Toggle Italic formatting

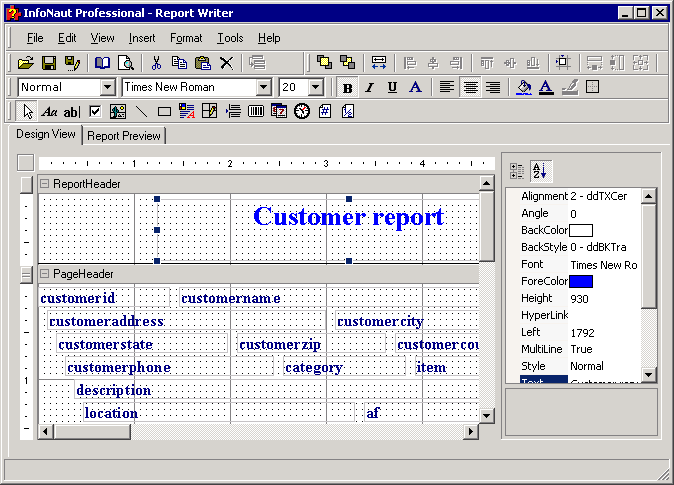[370, 88]
